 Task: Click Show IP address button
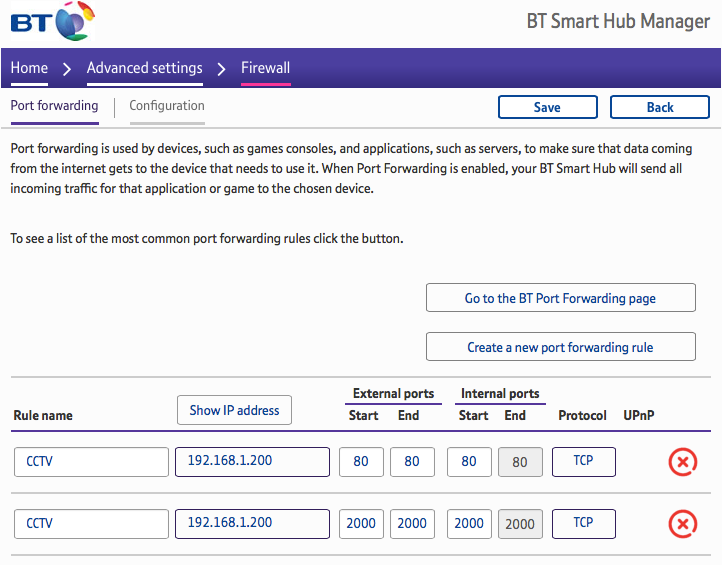(x=234, y=410)
